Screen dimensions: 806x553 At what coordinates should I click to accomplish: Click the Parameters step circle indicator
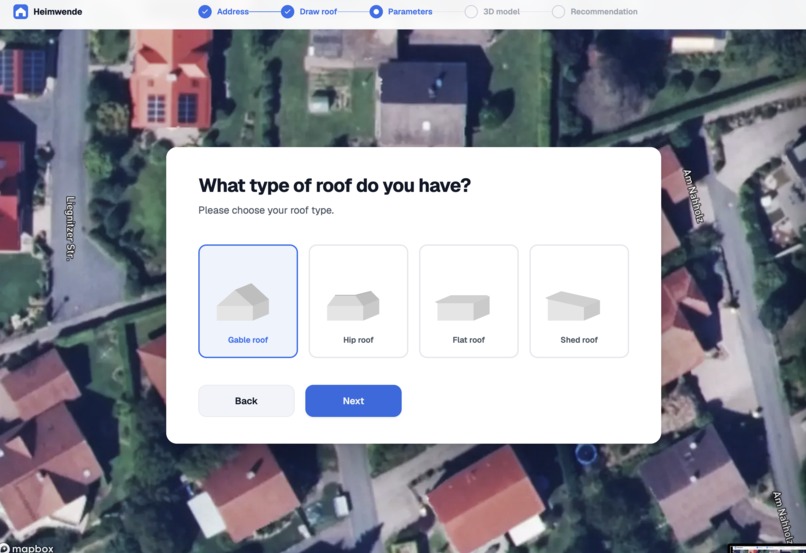click(x=376, y=11)
